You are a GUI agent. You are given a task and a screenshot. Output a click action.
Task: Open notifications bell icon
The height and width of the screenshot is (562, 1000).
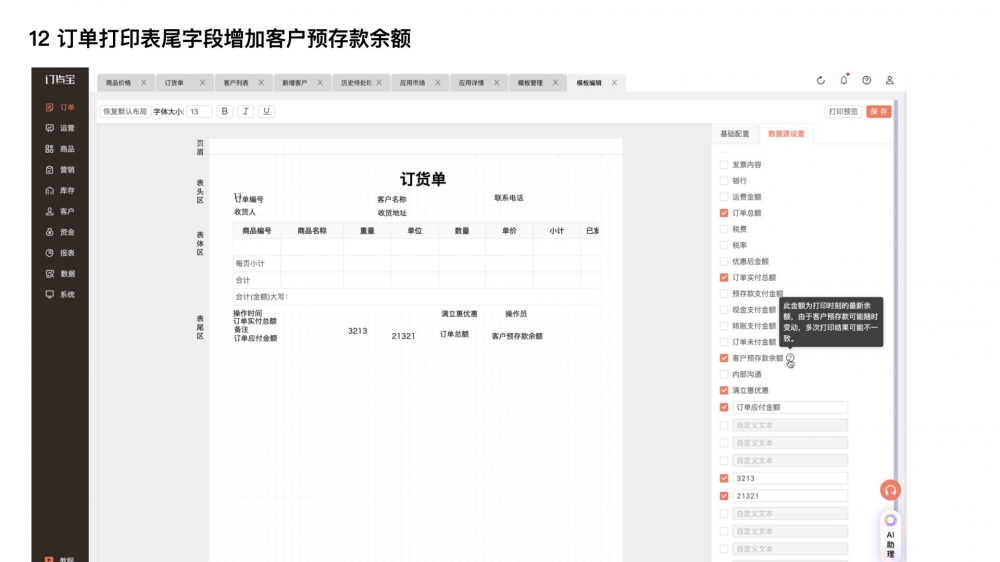[844, 80]
